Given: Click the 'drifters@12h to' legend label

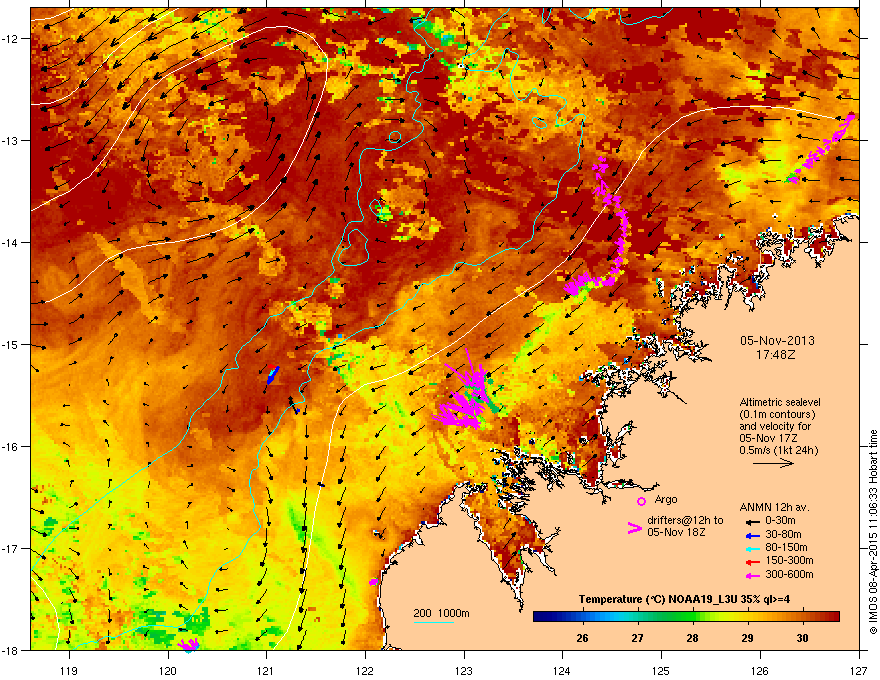Looking at the screenshot, I should tap(685, 521).
